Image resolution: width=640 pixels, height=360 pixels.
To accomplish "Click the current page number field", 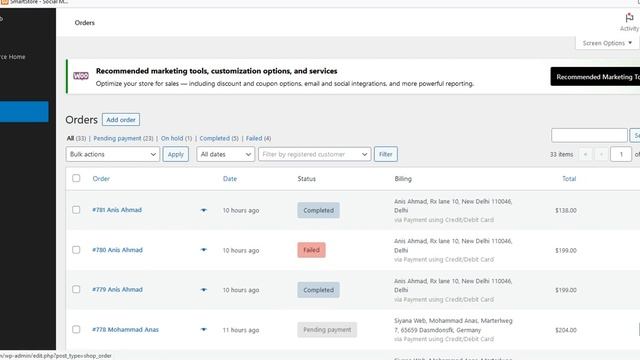I will tap(621, 154).
